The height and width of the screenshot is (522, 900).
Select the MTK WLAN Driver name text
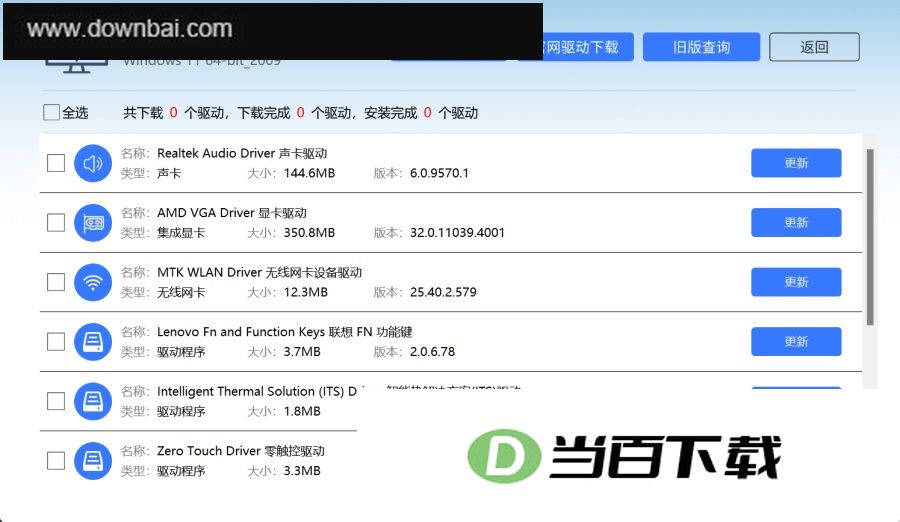259,272
